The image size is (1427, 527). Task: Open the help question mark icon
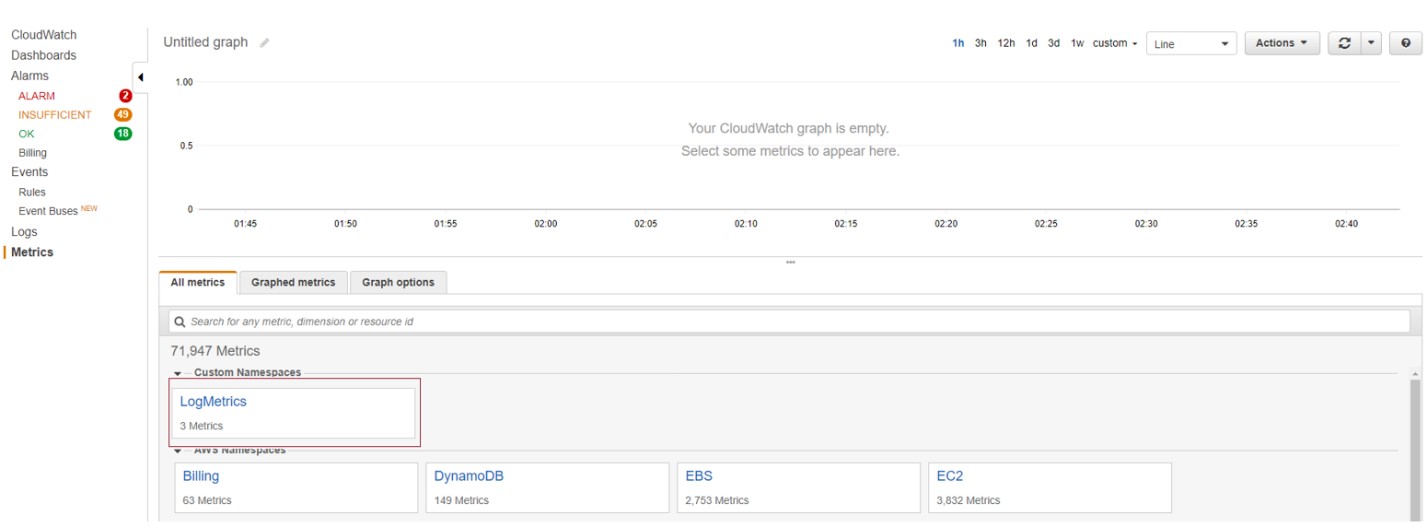pos(1406,43)
